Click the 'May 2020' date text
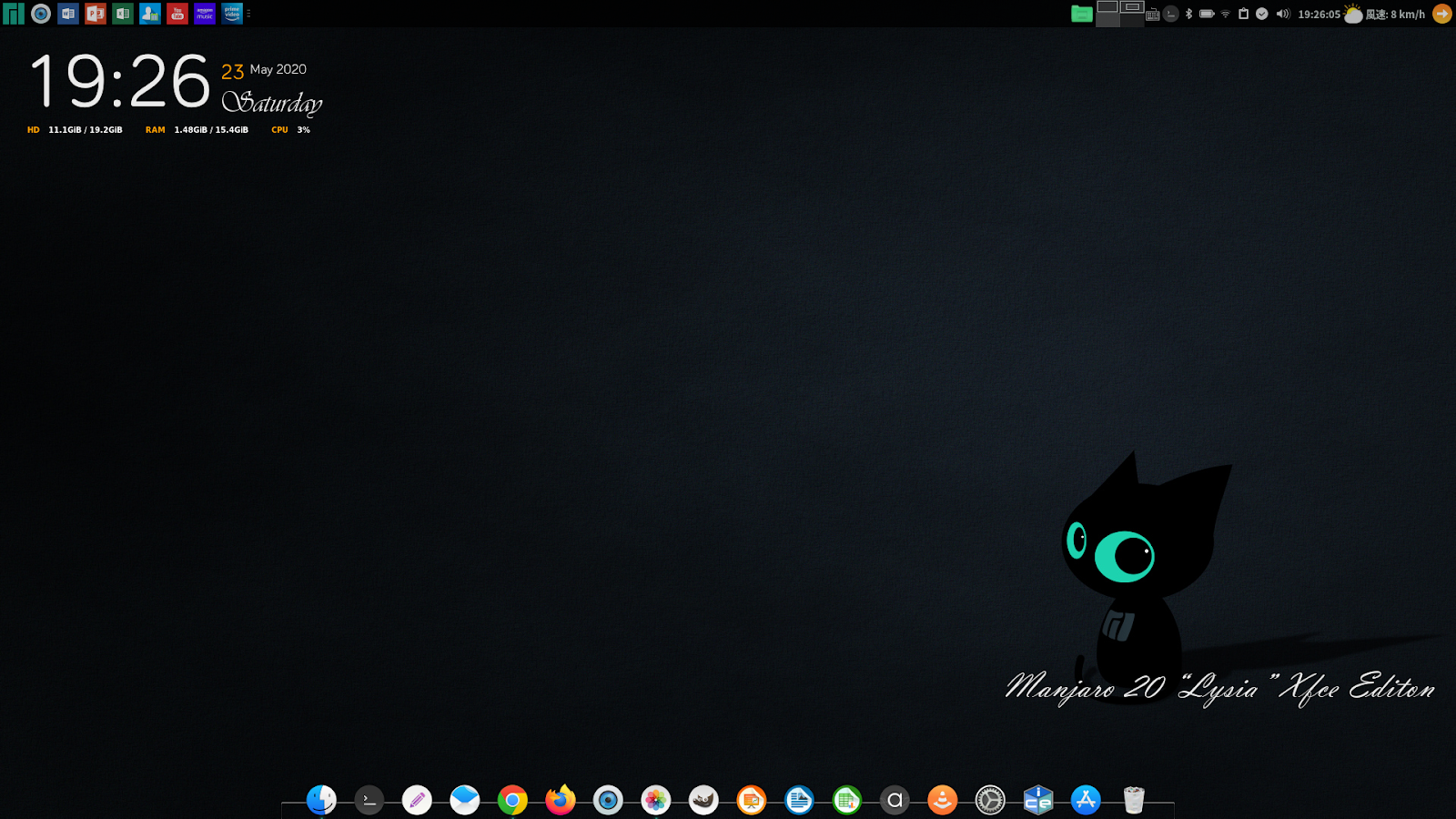The height and width of the screenshot is (819, 1456). [278, 69]
